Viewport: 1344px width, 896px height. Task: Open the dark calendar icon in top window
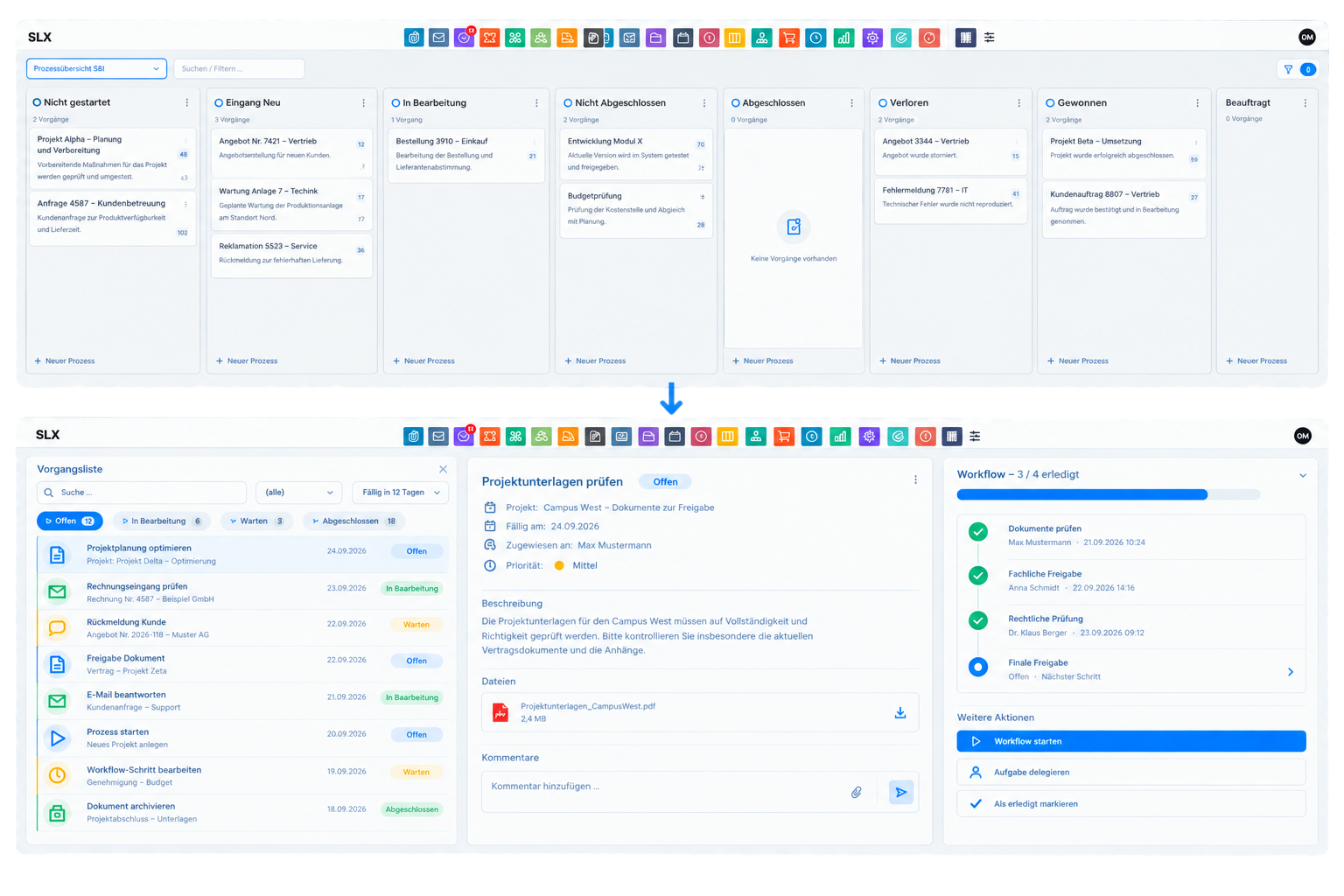tap(683, 38)
